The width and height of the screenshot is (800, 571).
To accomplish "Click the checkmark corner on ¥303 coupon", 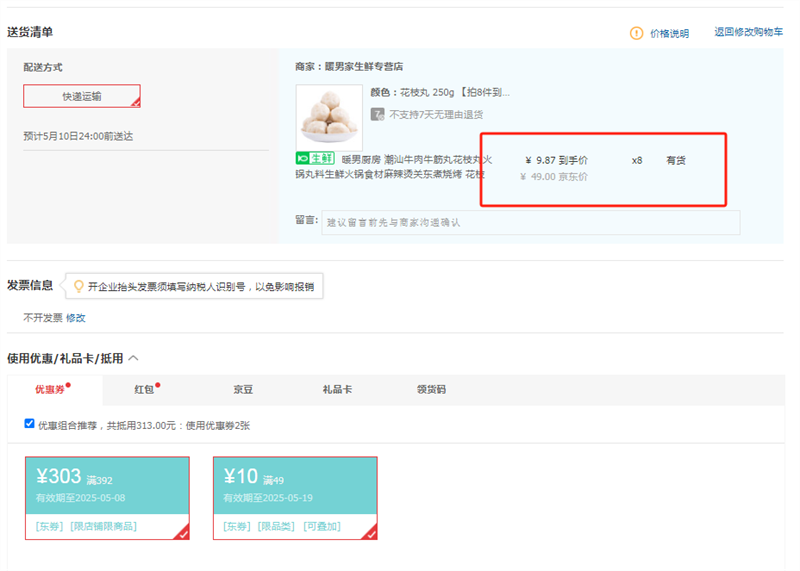I will coord(182,533).
